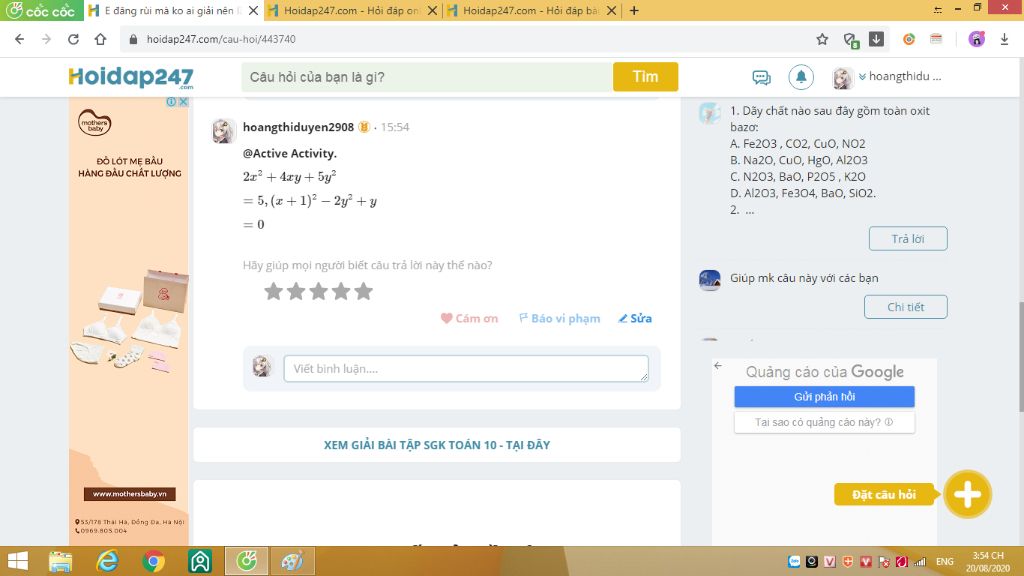Click the 'Câu hỏi của bạn là gì?' search field
Screen dimensions: 1024x576
pos(427,77)
